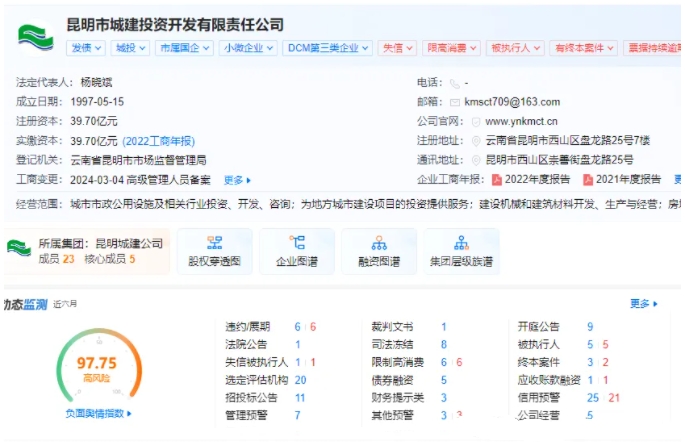
Task: Click the 限制高消费 blue count 6
Action: pos(444,362)
